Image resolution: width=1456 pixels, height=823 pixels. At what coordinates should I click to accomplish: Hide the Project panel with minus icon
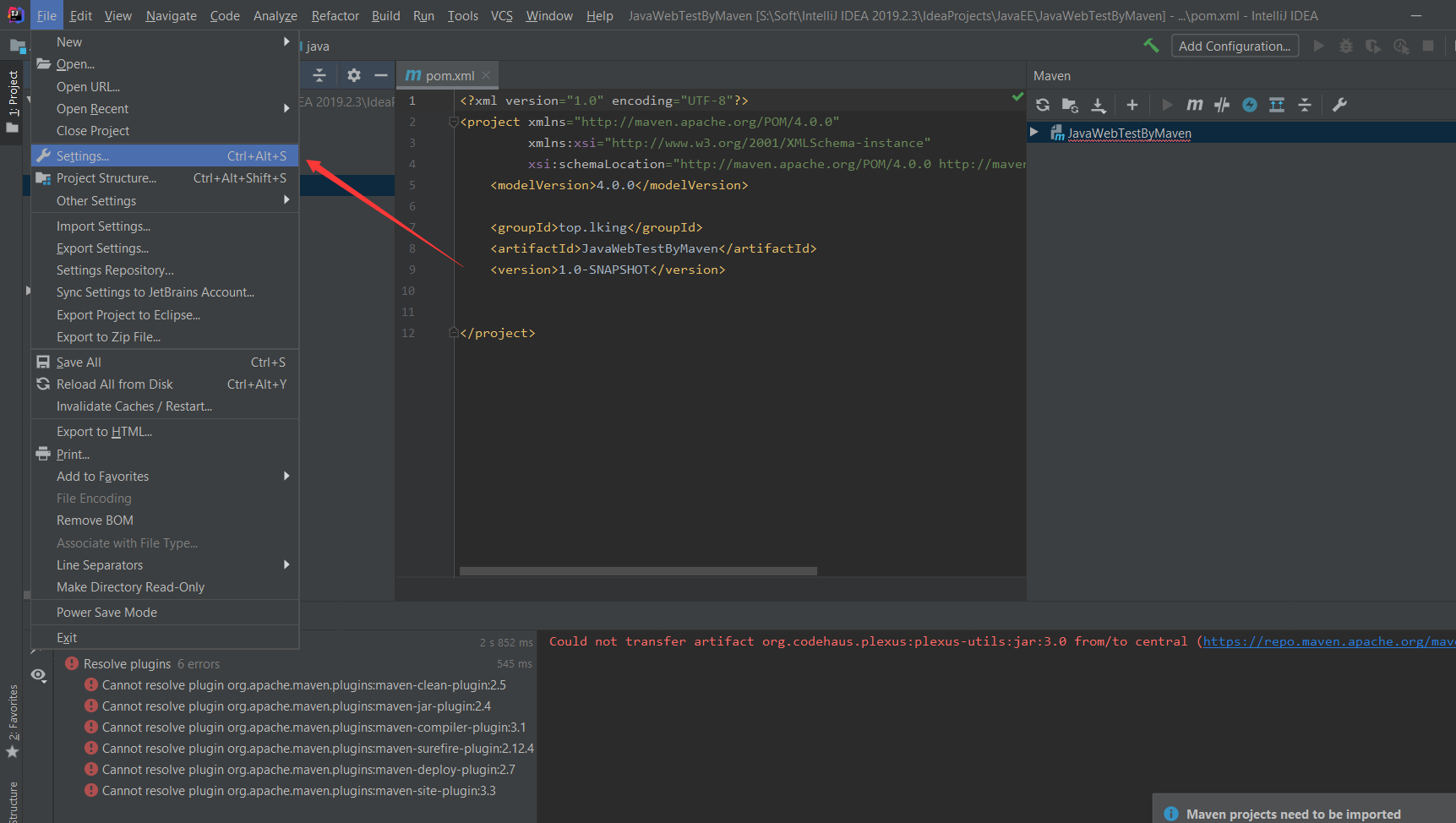[381, 75]
